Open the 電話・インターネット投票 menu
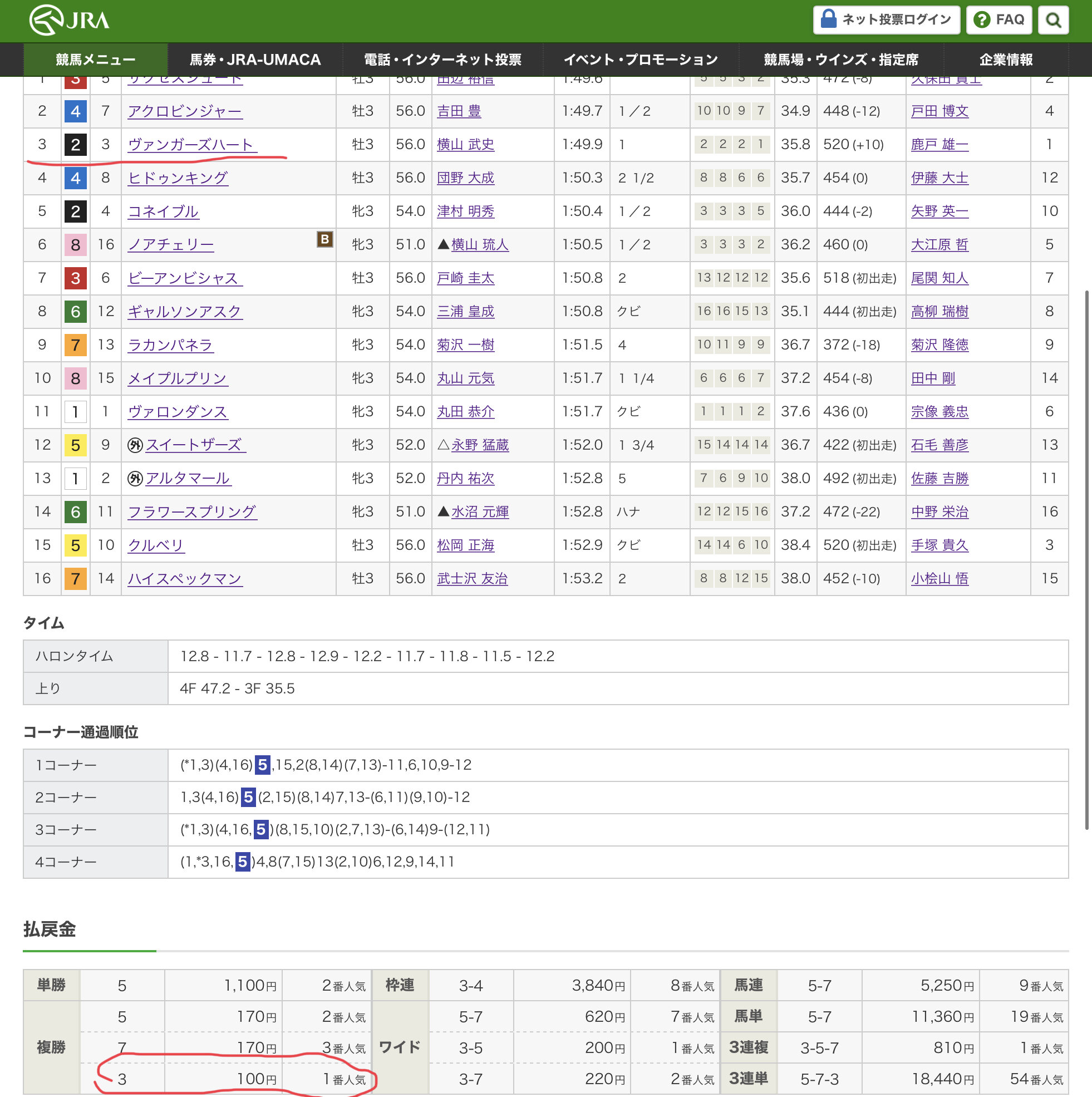The width and height of the screenshot is (1092, 1097). click(442, 60)
